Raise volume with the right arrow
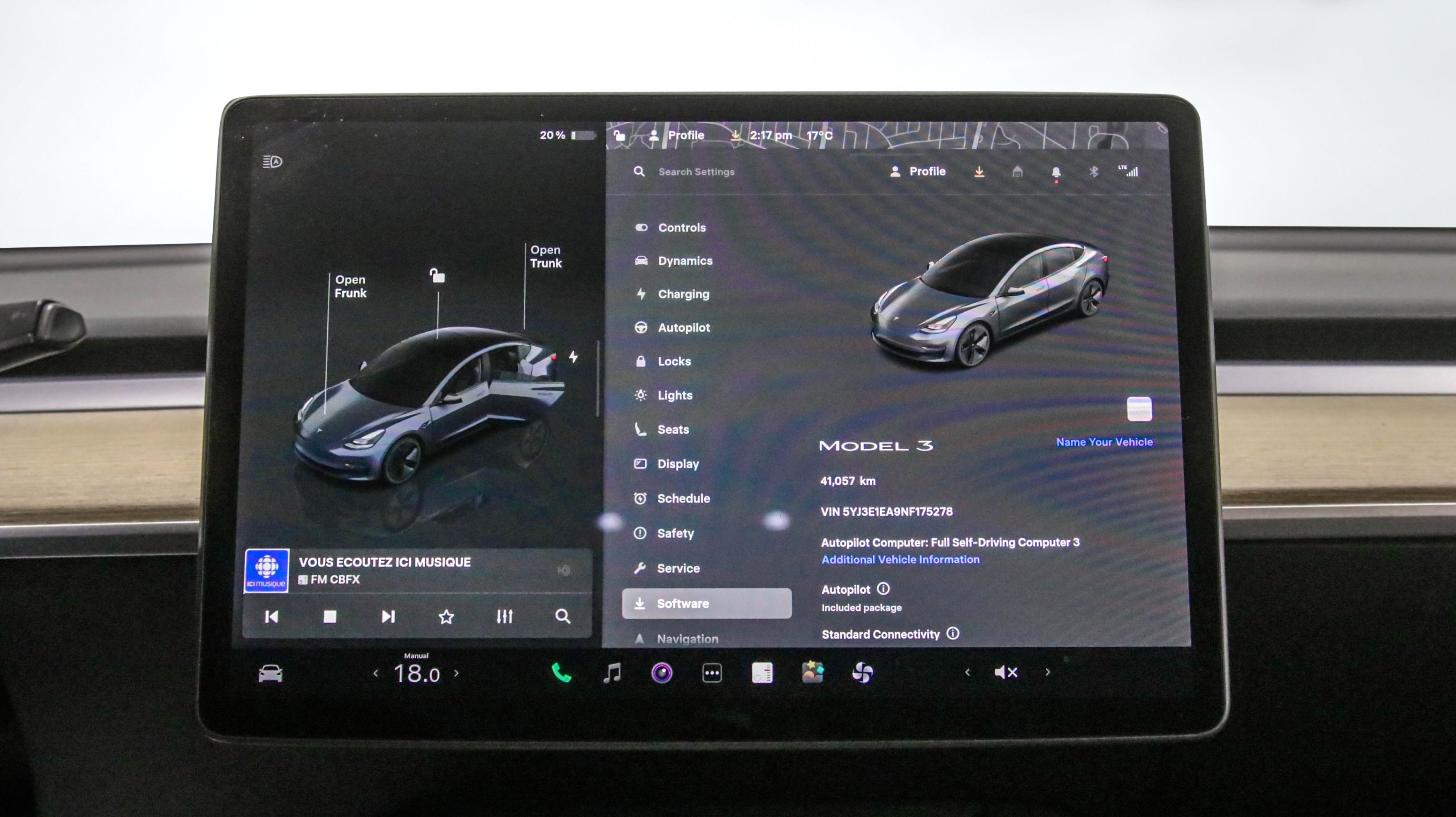 click(x=1047, y=672)
